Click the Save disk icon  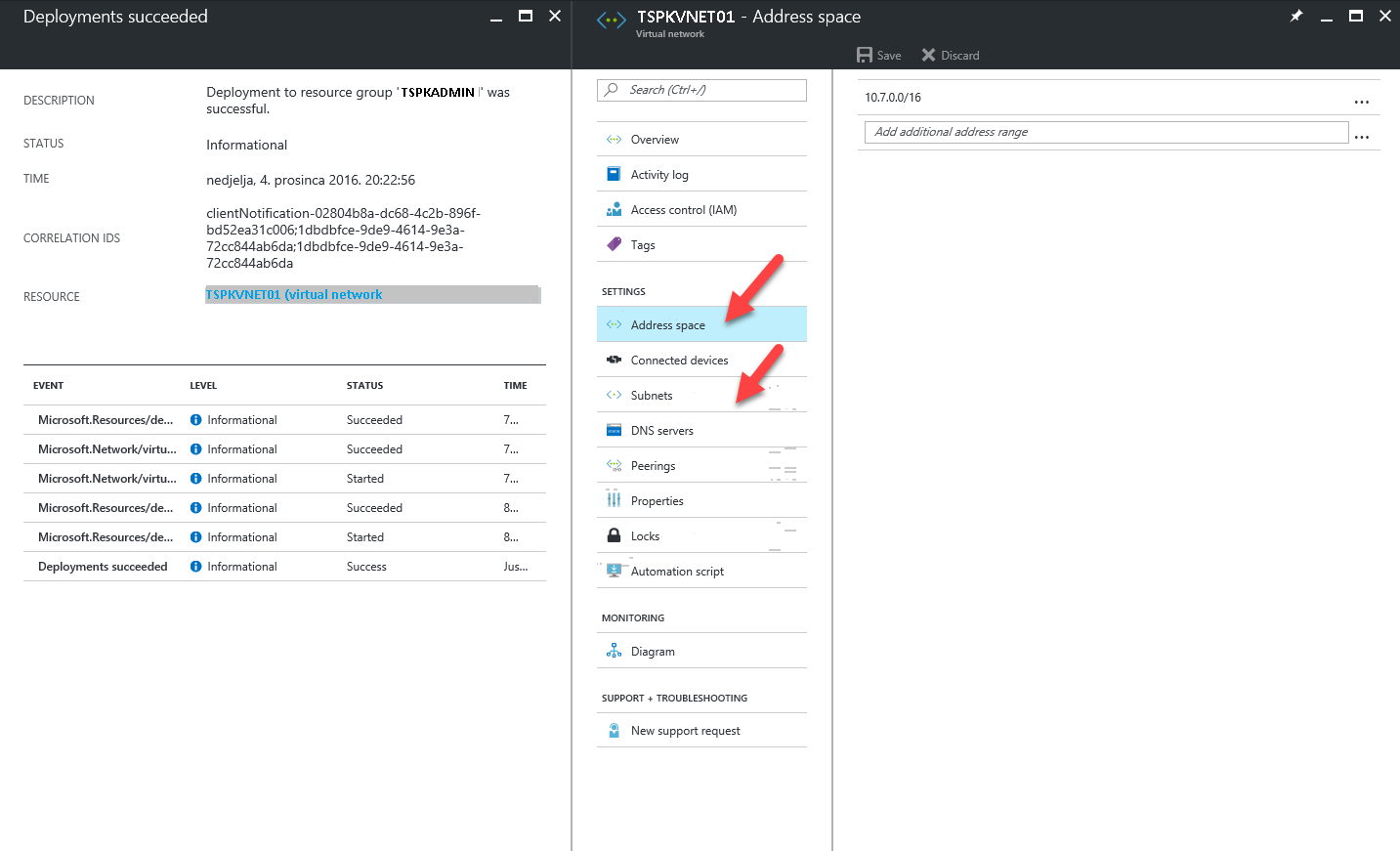(x=865, y=55)
